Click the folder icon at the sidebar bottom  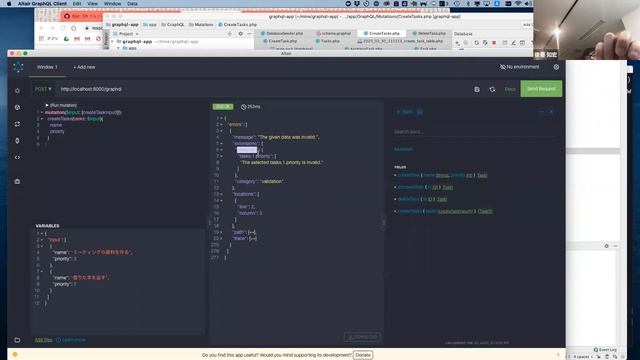[x=17, y=340]
